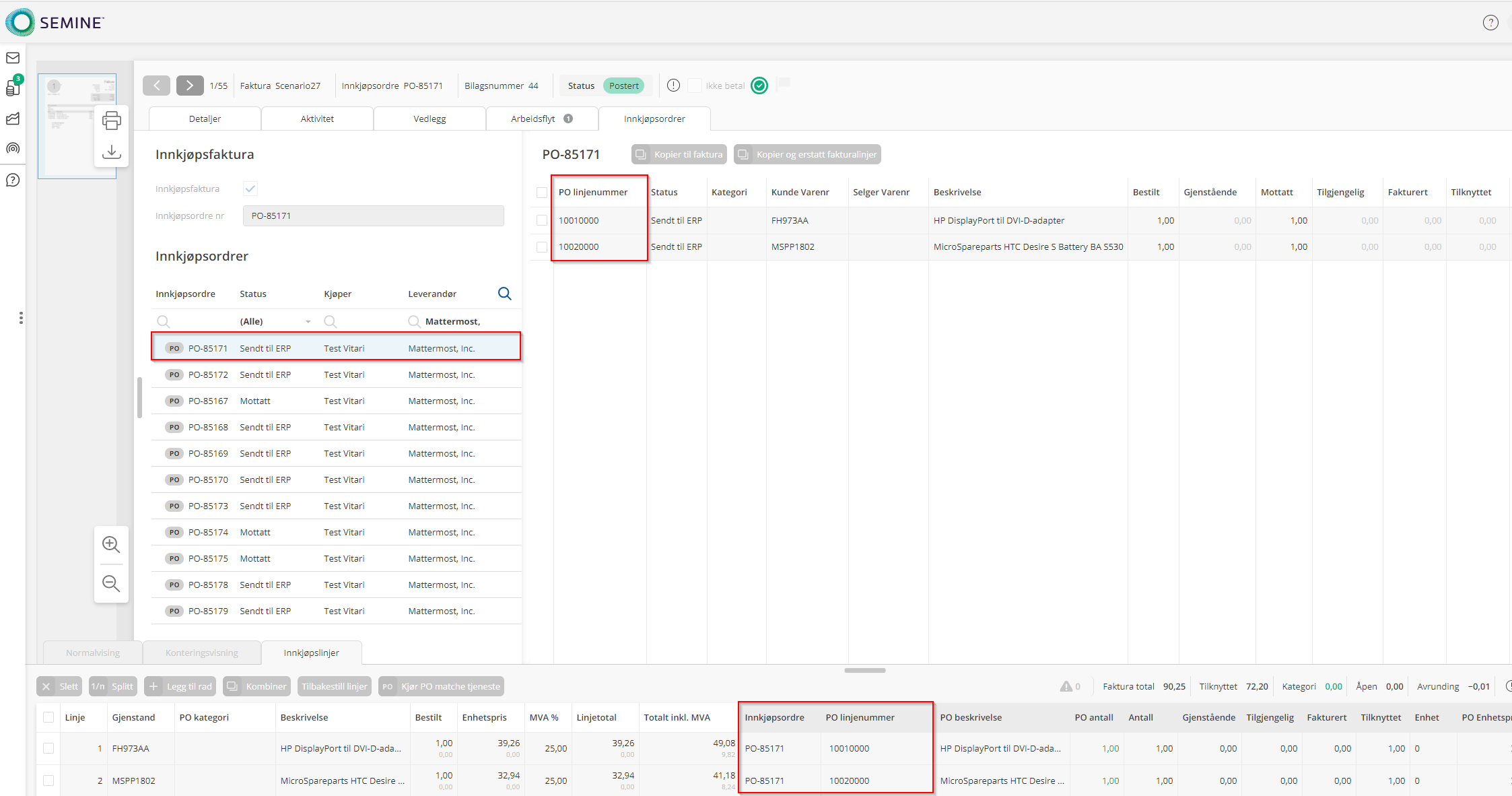This screenshot has width=1512, height=796.
Task: Click the Kopier til faktura button
Action: point(679,154)
